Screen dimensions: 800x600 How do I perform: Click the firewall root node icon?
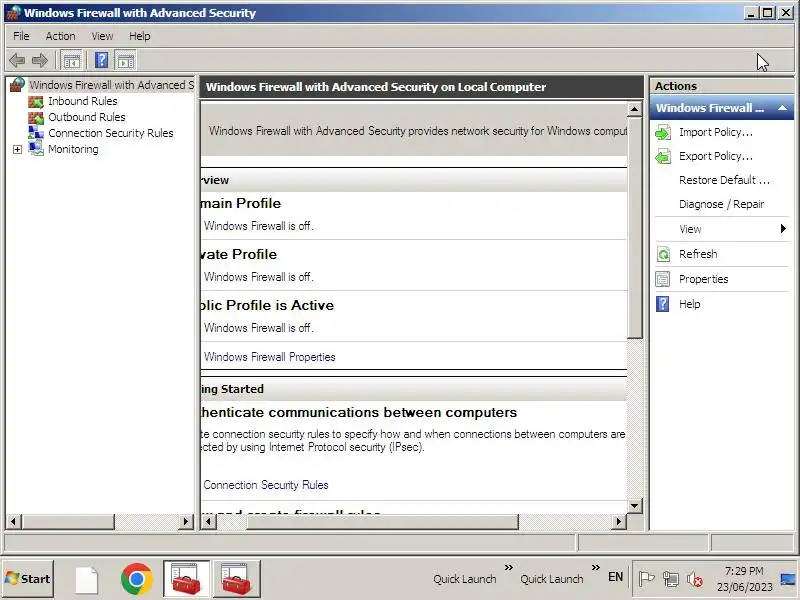point(17,85)
